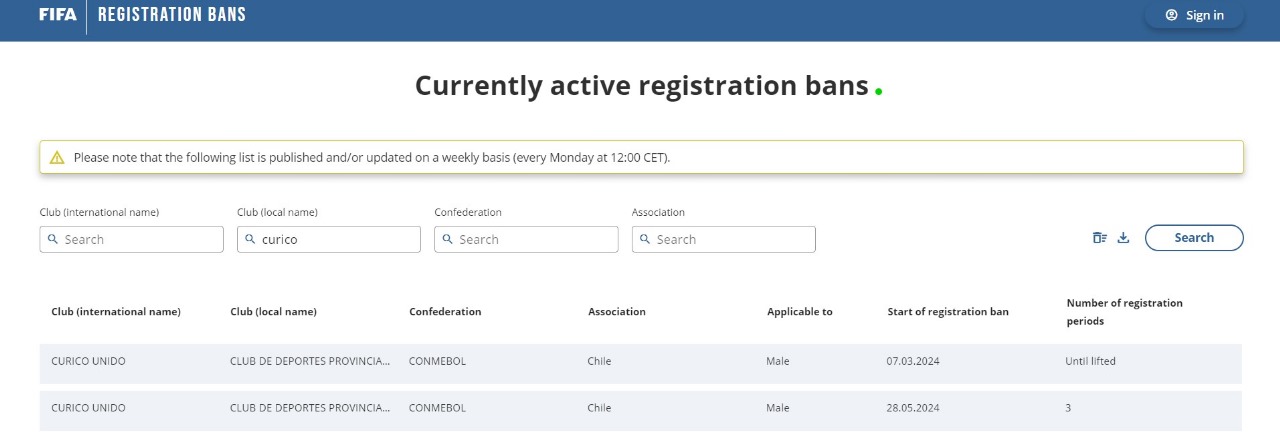1280x444 pixels.
Task: Focus the Club (international name) search field
Action: pos(132,240)
